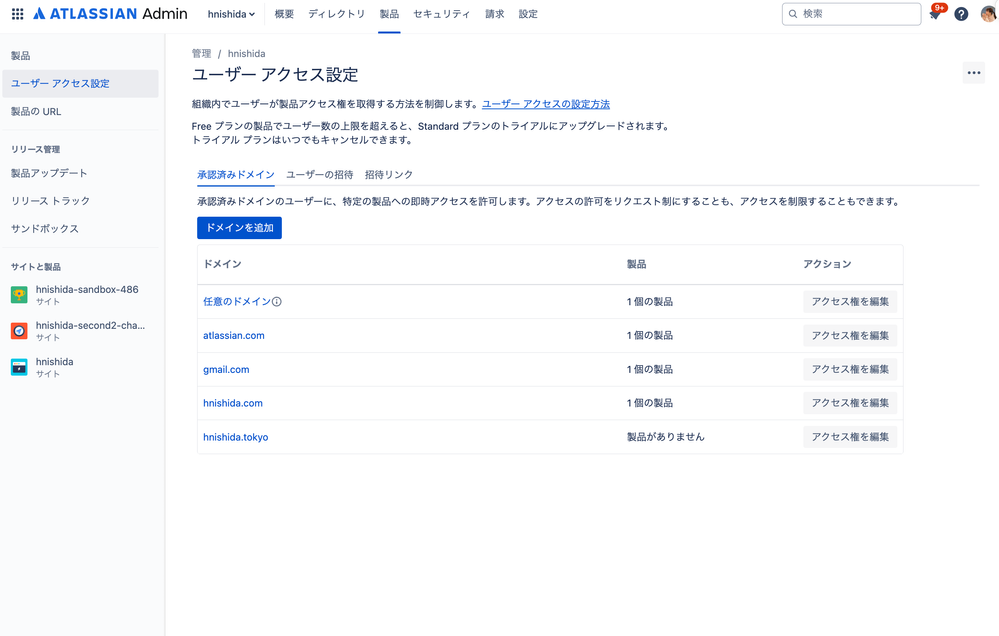Open the ユーザー アクセスの設定方法 link

545,103
